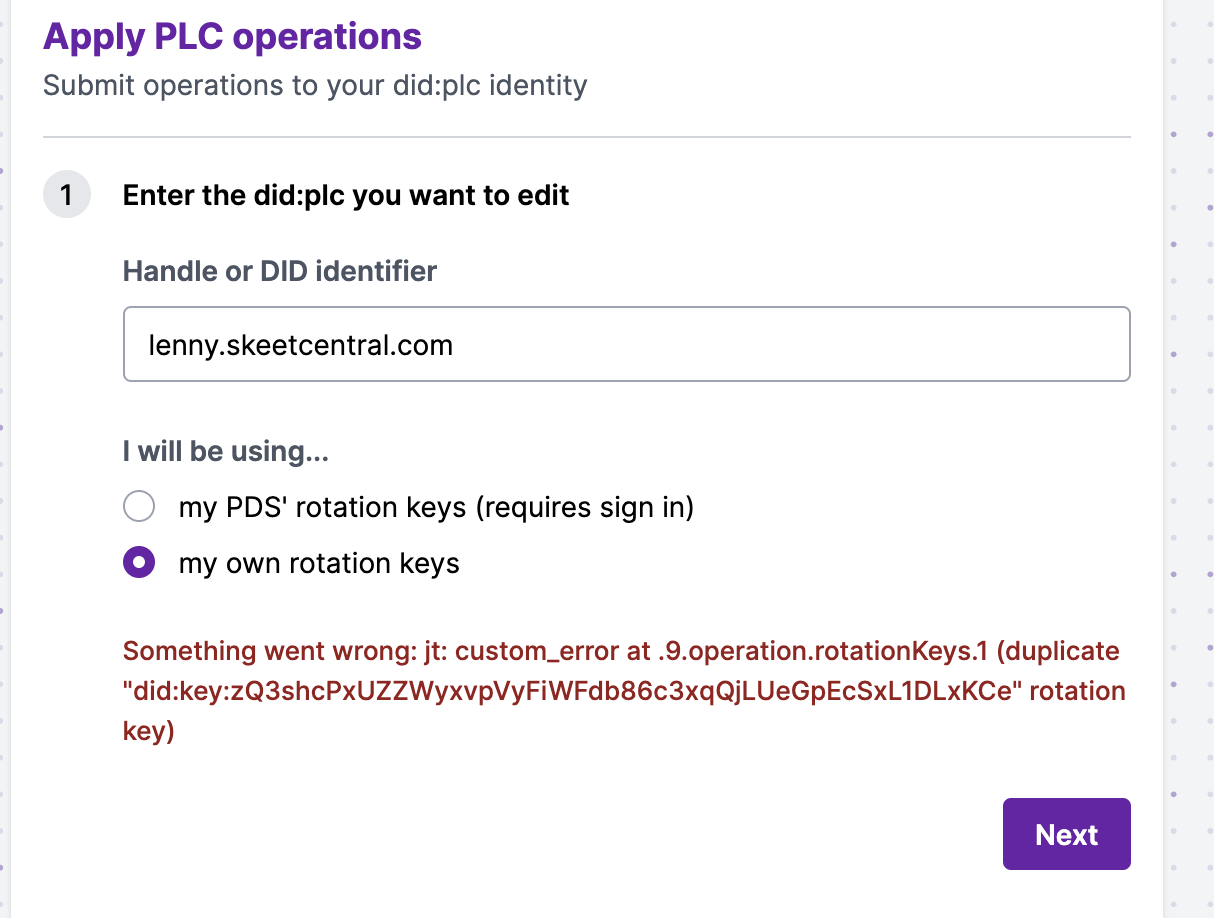
Task: Click the "Apply PLC operations" heading
Action: [x=232, y=37]
